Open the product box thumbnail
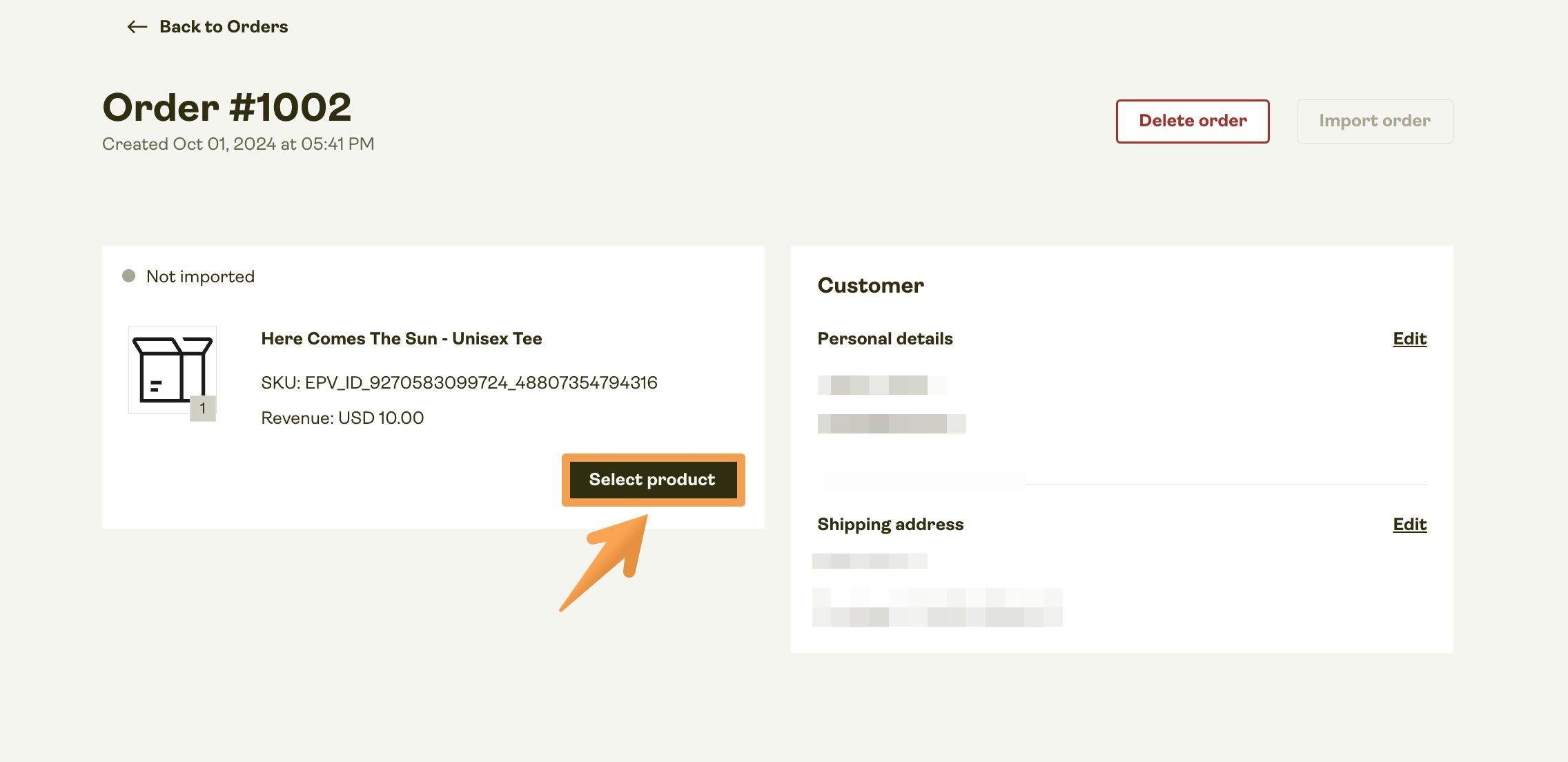Viewport: 1568px width, 762px height. coord(168,367)
